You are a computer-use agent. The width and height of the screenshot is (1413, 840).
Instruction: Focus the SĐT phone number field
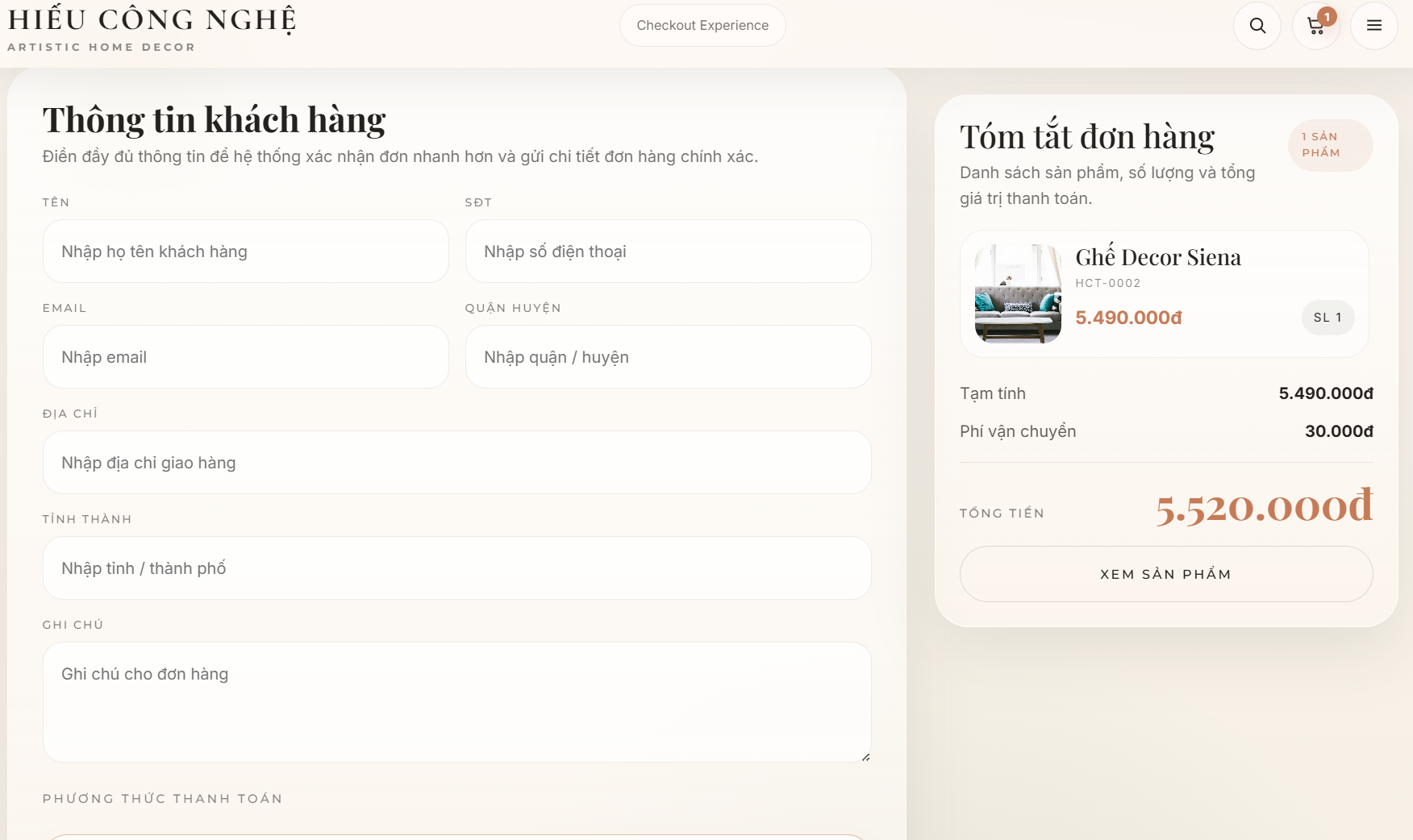coord(667,251)
